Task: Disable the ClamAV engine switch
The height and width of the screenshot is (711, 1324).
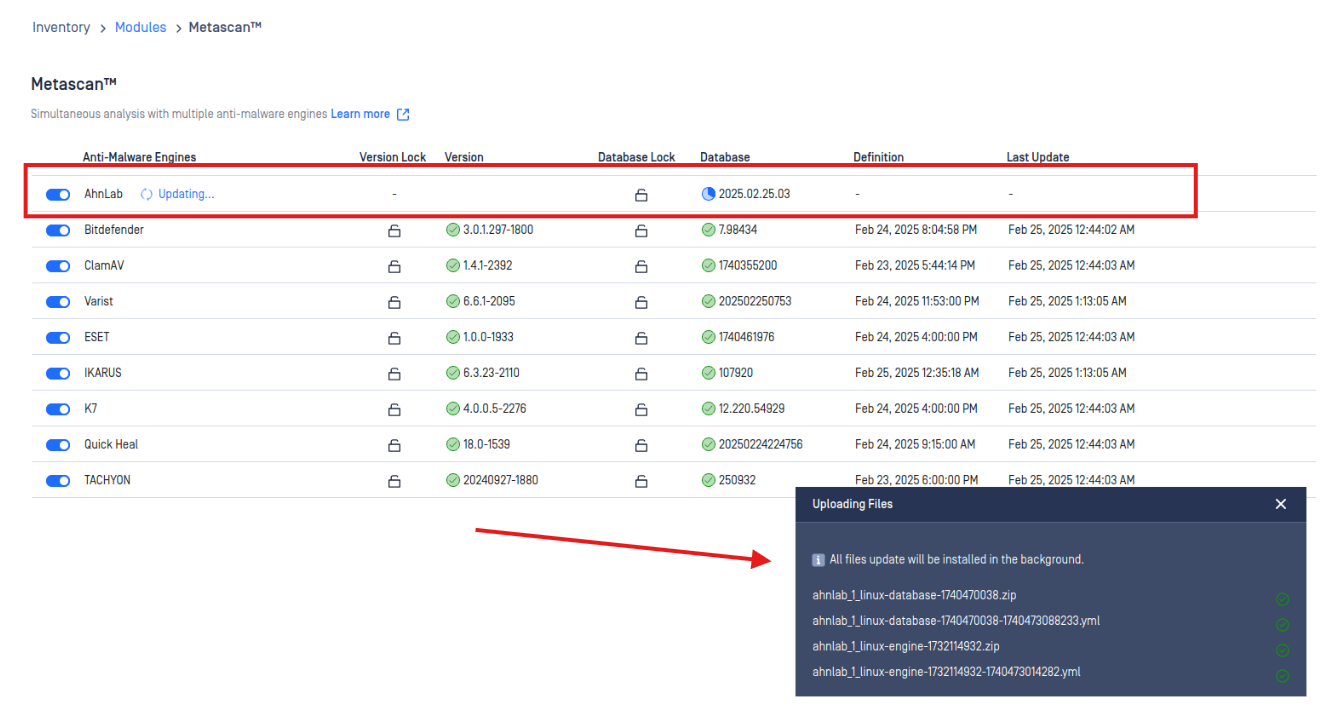Action: click(58, 266)
